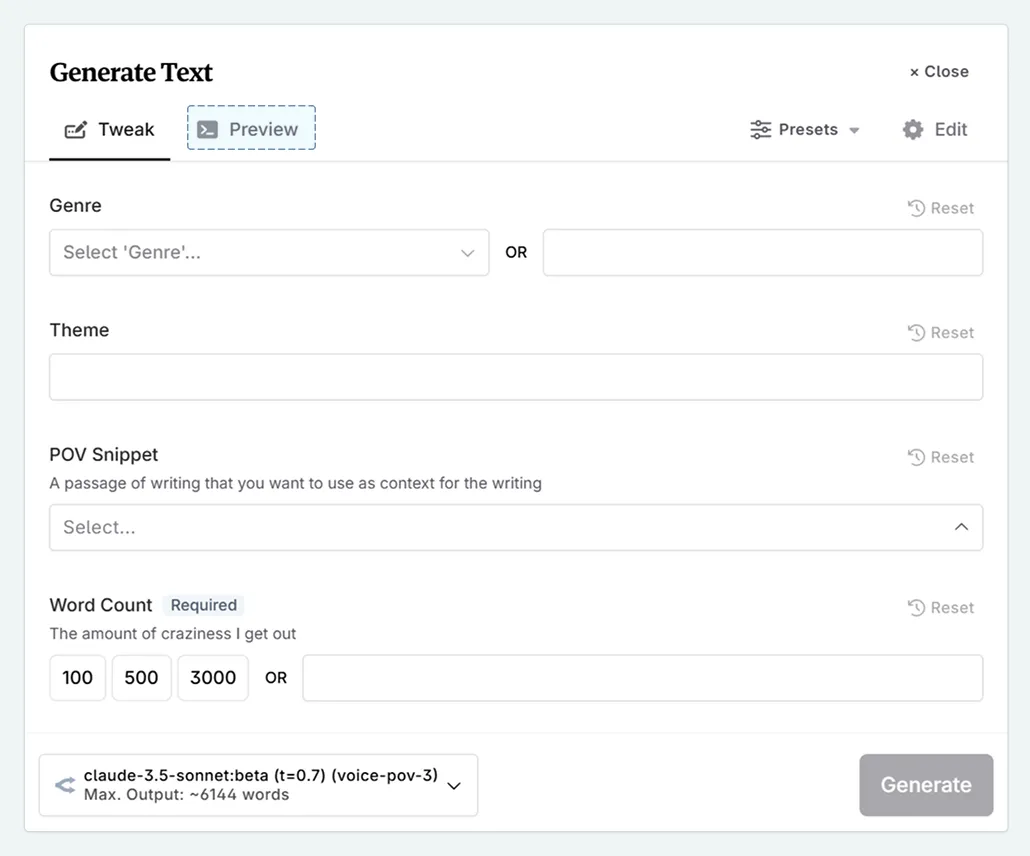Click the gear icon beside Edit

tap(911, 129)
